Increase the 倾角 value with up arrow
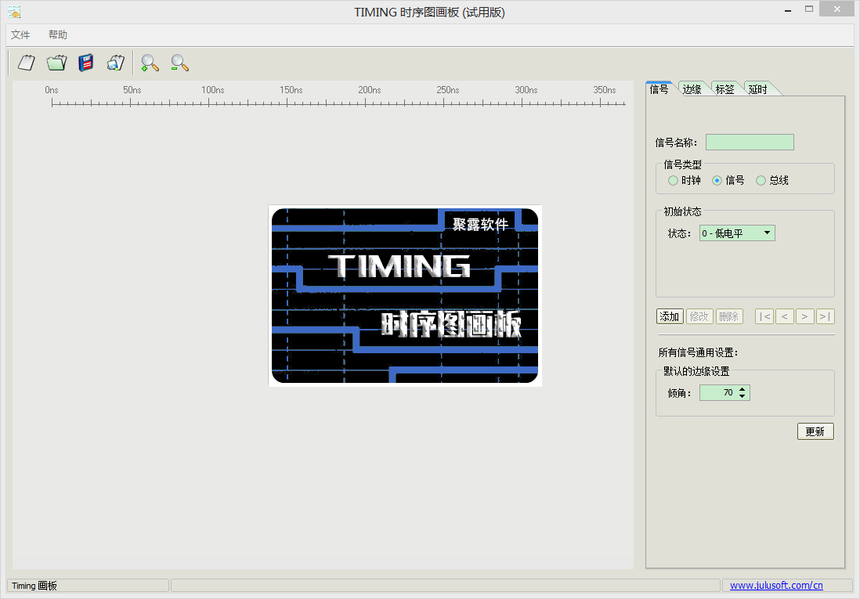The image size is (860, 599). click(742, 389)
